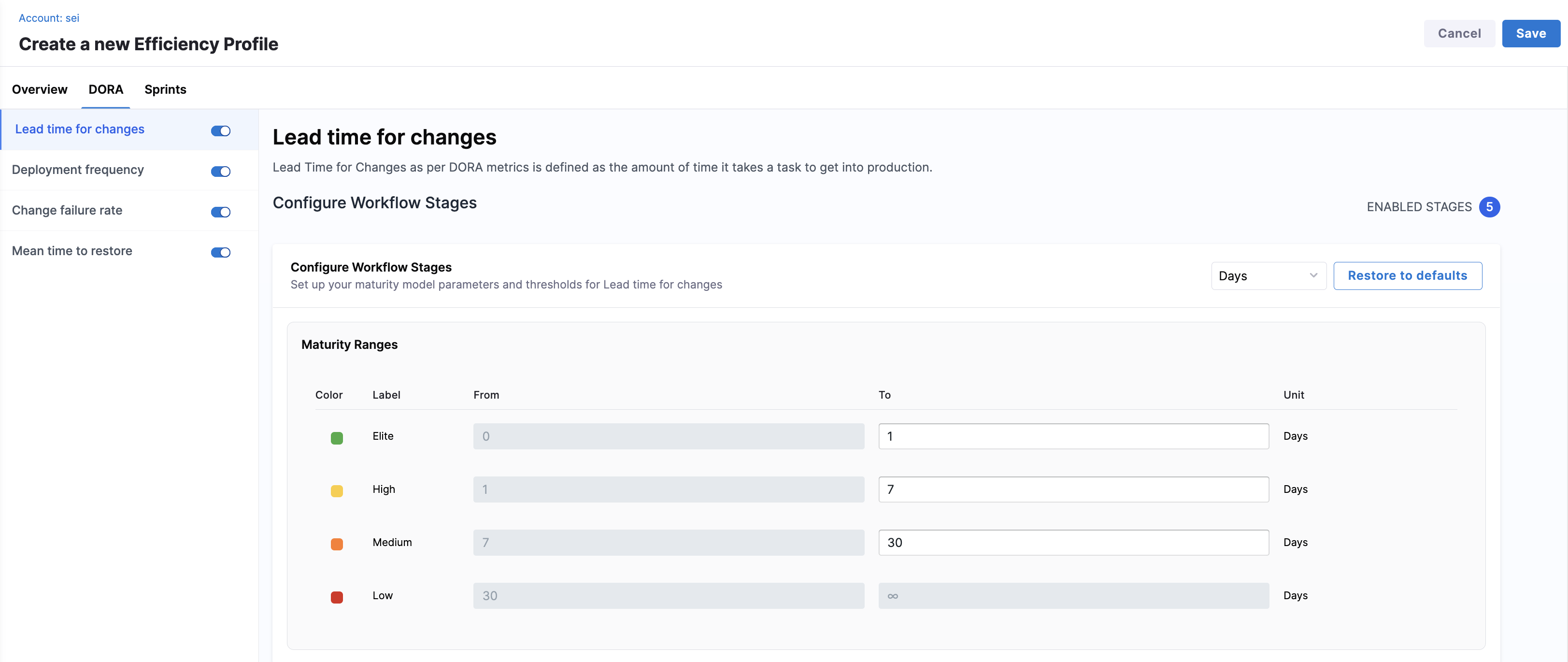This screenshot has height=662, width=1568.
Task: Click Restore to defaults
Action: 1407,276
